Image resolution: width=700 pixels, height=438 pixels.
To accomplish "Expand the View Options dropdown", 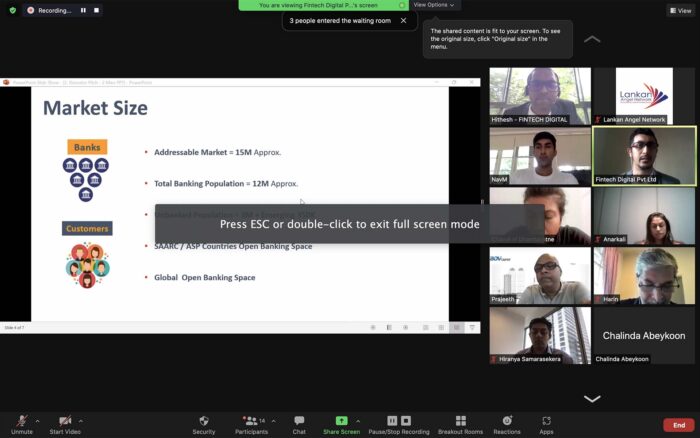I will tap(433, 5).
